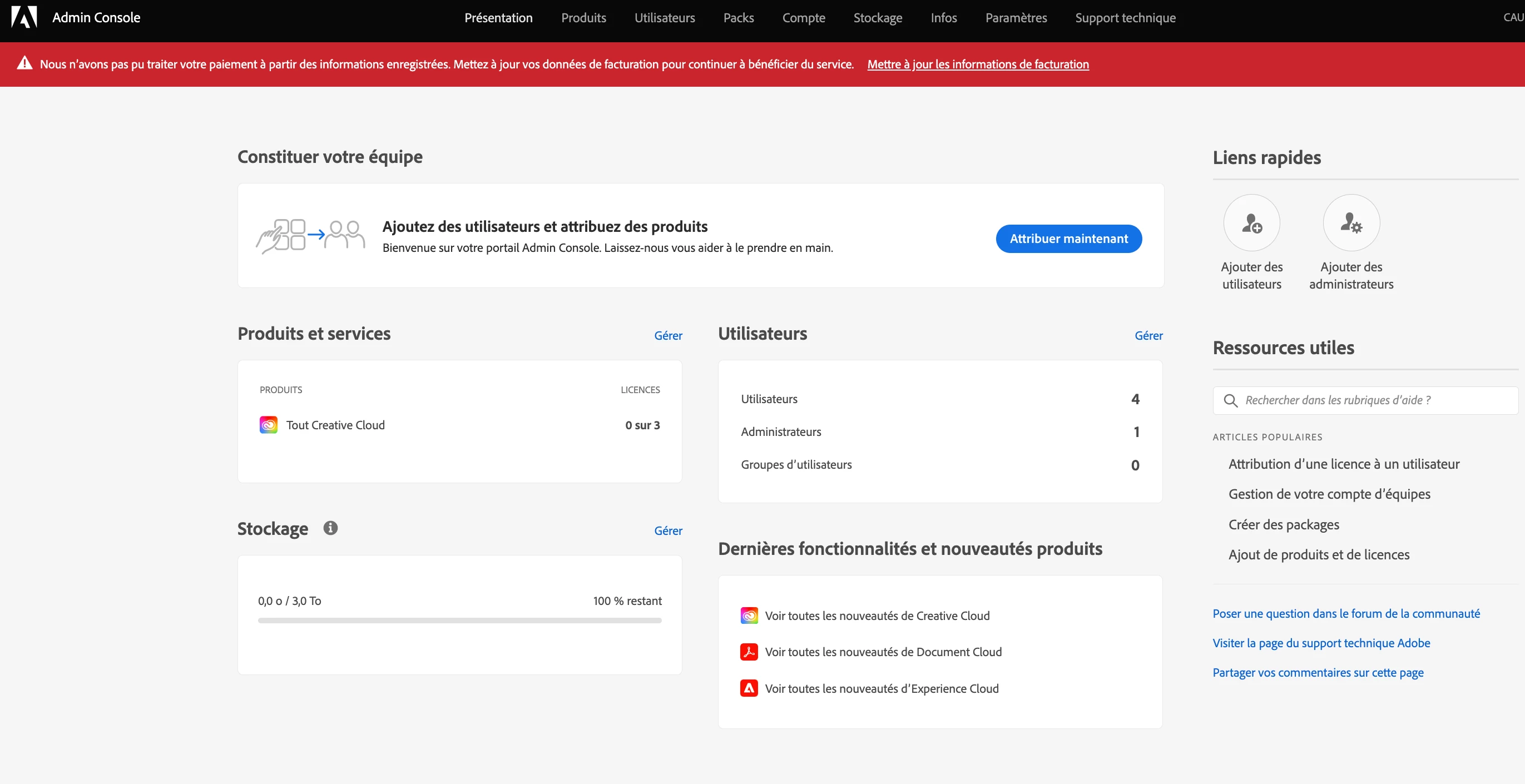Click Gérer next to Produits et services
The image size is (1525, 784).
point(668,335)
